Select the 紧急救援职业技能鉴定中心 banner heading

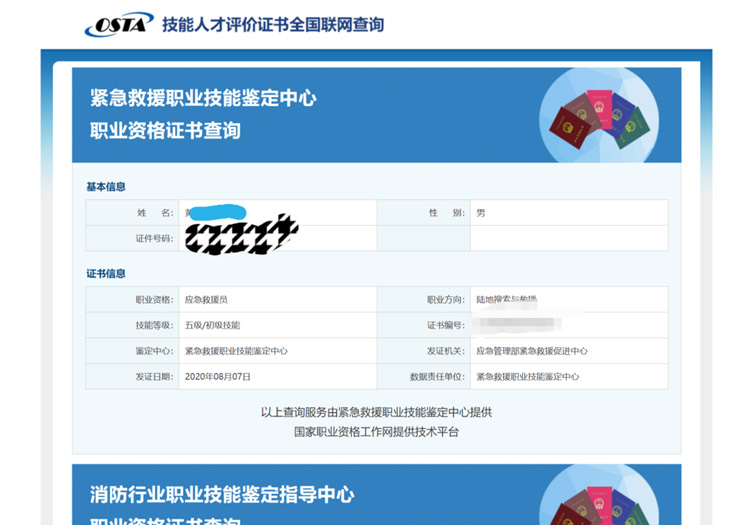[x=203, y=98]
